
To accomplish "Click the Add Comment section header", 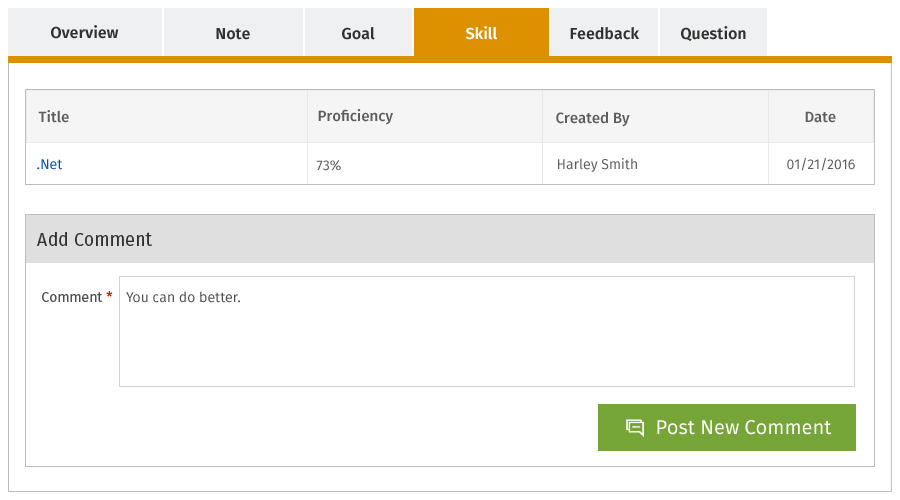I will coord(94,239).
